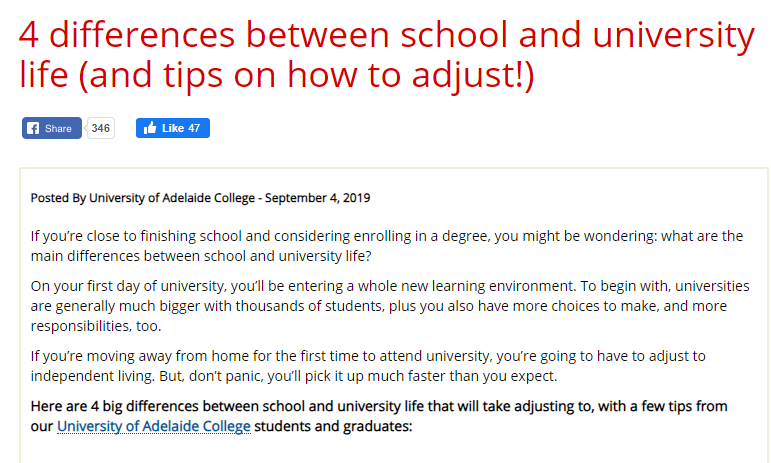The width and height of the screenshot is (771, 463).
Task: Click the bold text 'students and graduates:'
Action: tap(333, 426)
